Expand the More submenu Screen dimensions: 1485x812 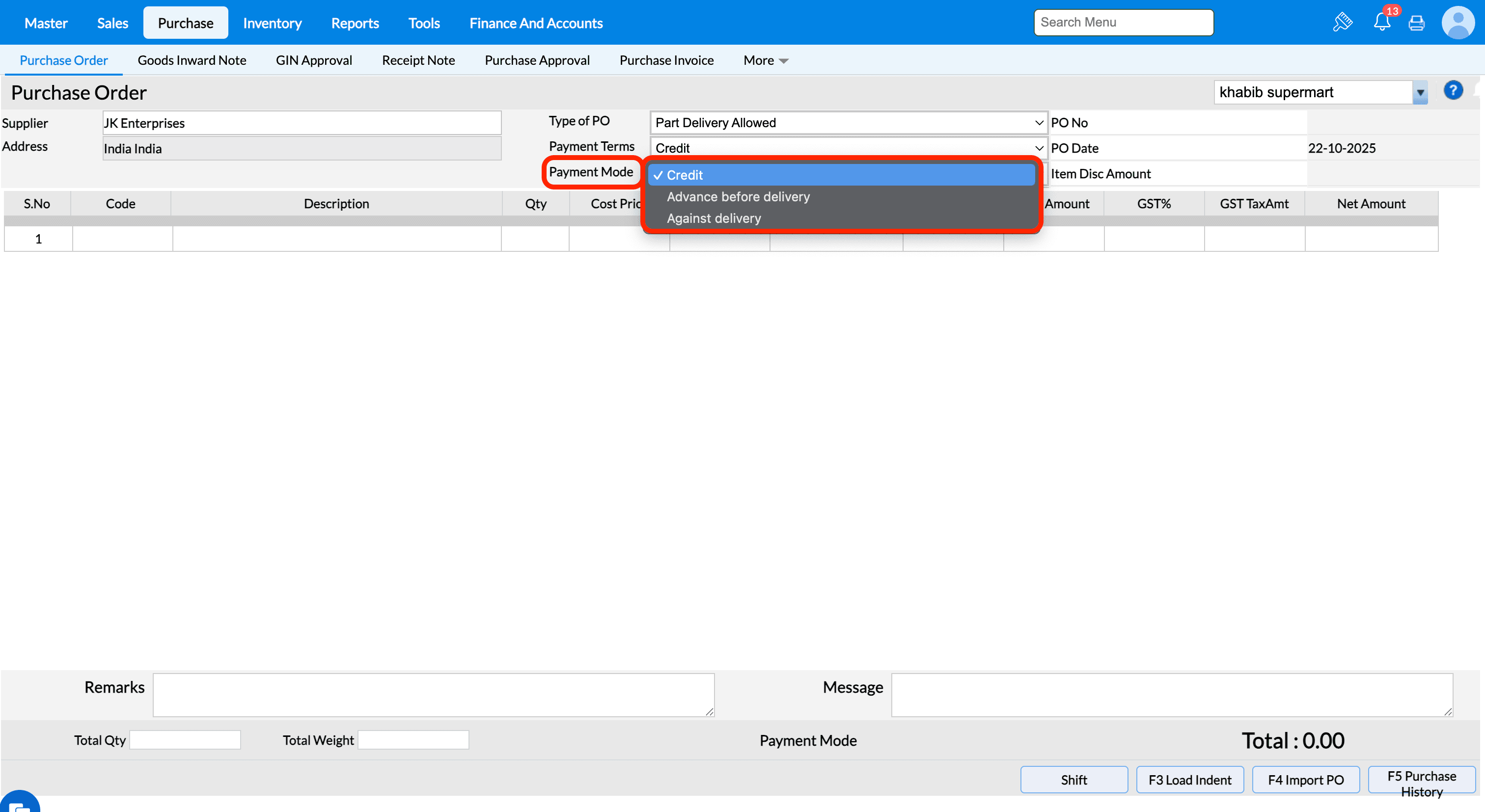pyautogui.click(x=766, y=60)
